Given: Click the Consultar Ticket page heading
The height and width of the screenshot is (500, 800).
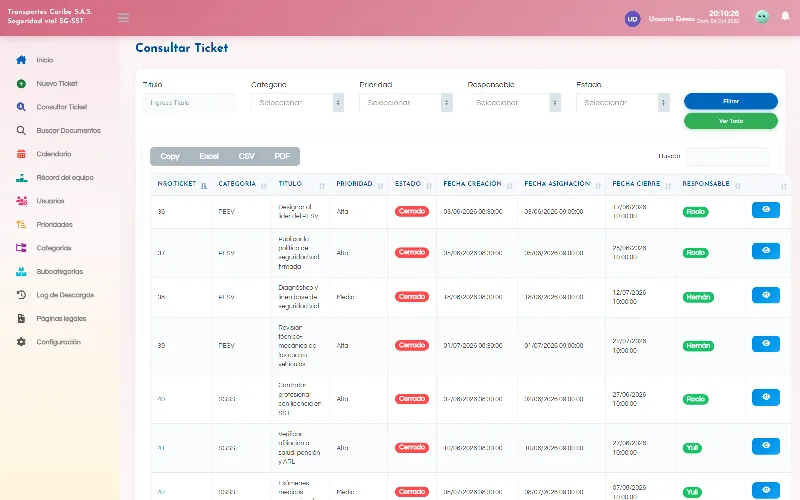Looking at the screenshot, I should (x=182, y=48).
